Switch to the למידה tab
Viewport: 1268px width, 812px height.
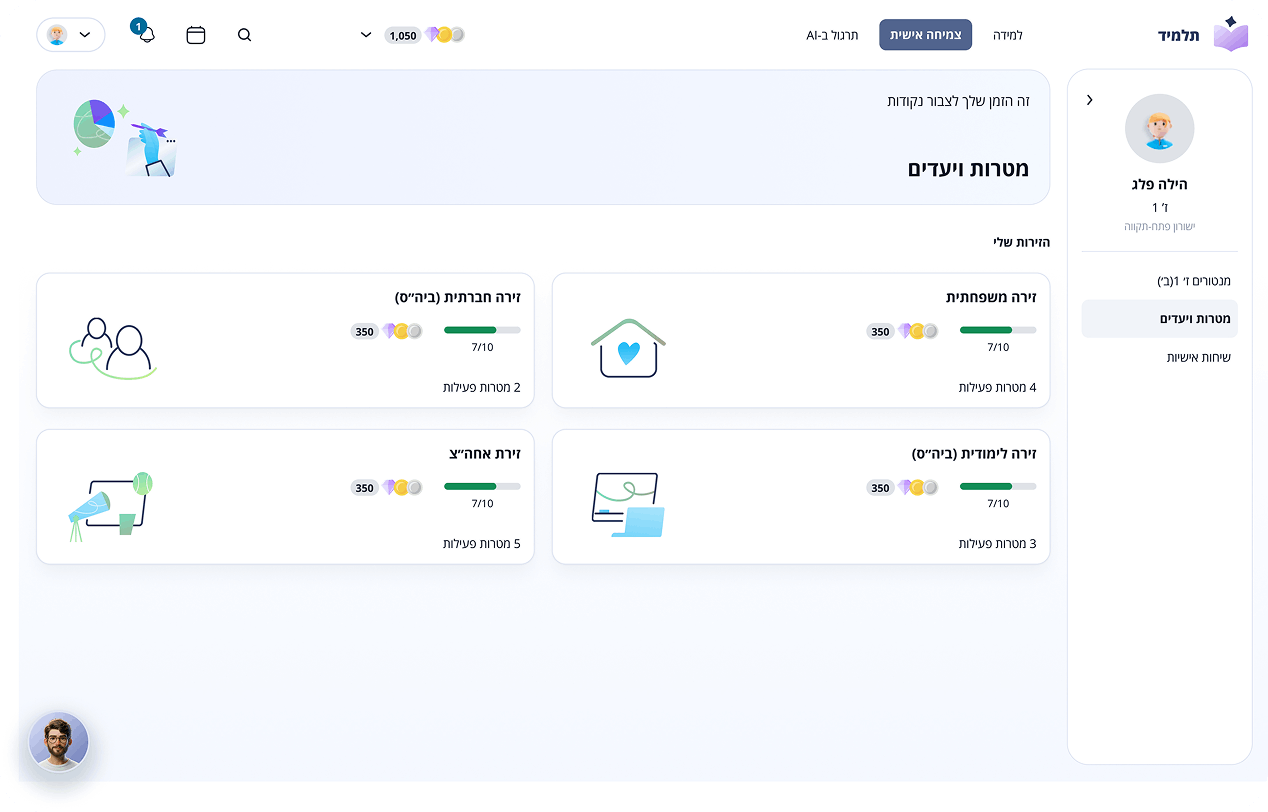click(x=1008, y=35)
